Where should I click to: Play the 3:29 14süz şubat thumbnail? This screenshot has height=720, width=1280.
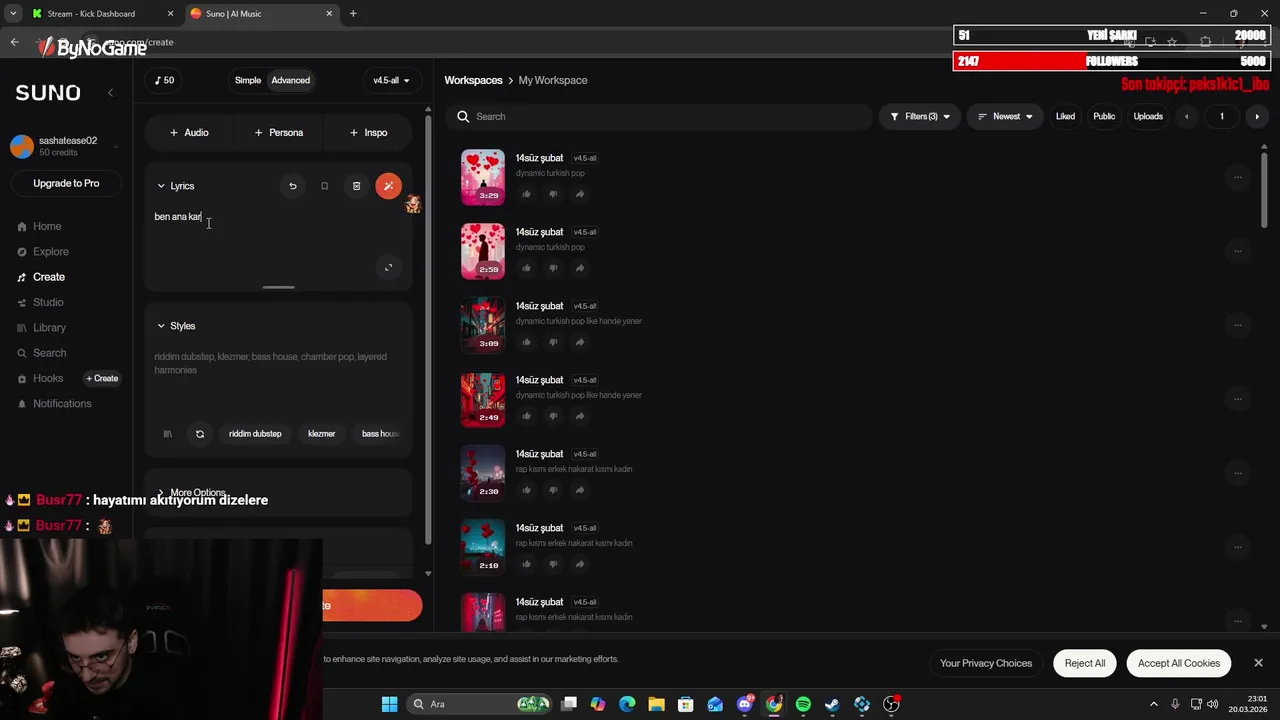click(x=483, y=177)
